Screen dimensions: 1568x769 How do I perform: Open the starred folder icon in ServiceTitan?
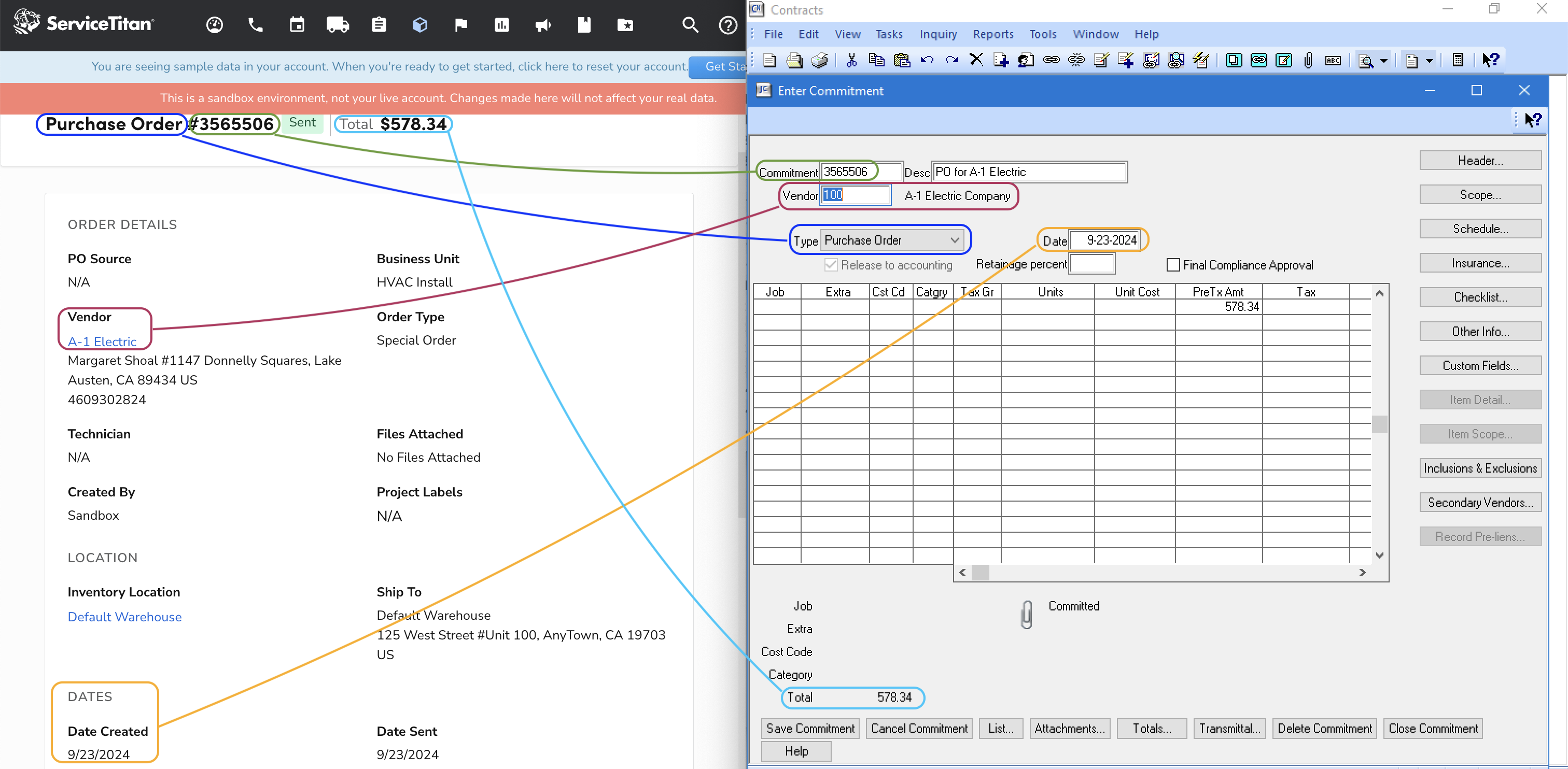point(625,25)
